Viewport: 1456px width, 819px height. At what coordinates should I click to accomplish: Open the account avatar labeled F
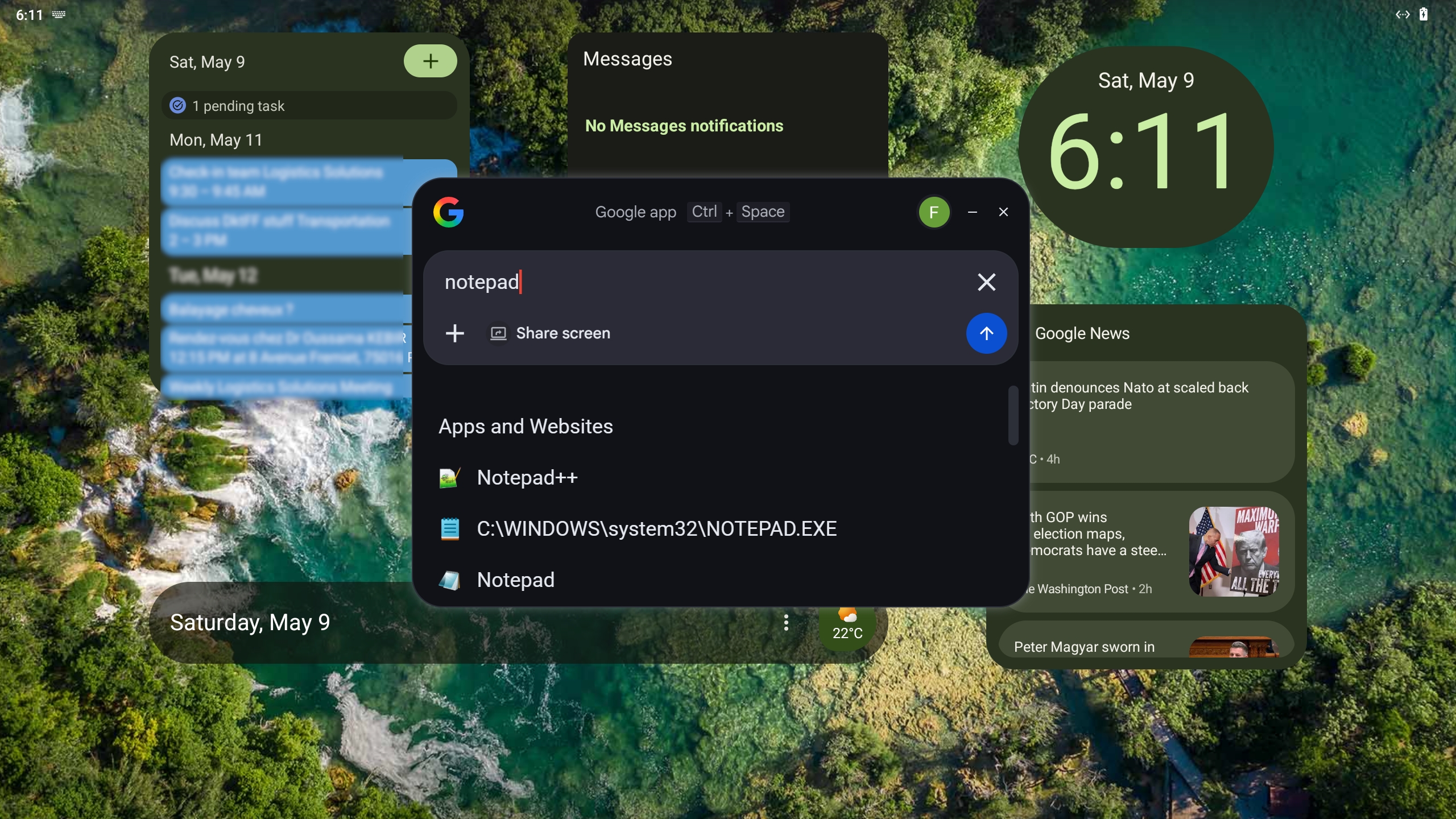(x=934, y=212)
